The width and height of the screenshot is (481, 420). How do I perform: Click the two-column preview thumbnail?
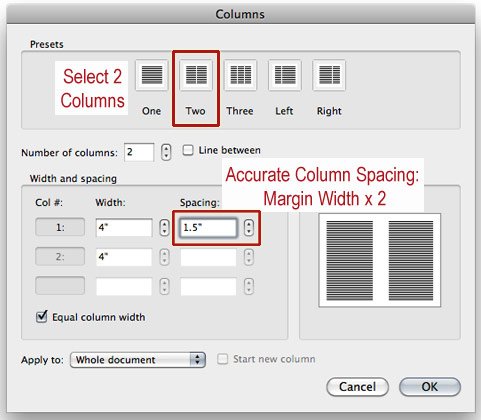tap(380, 260)
